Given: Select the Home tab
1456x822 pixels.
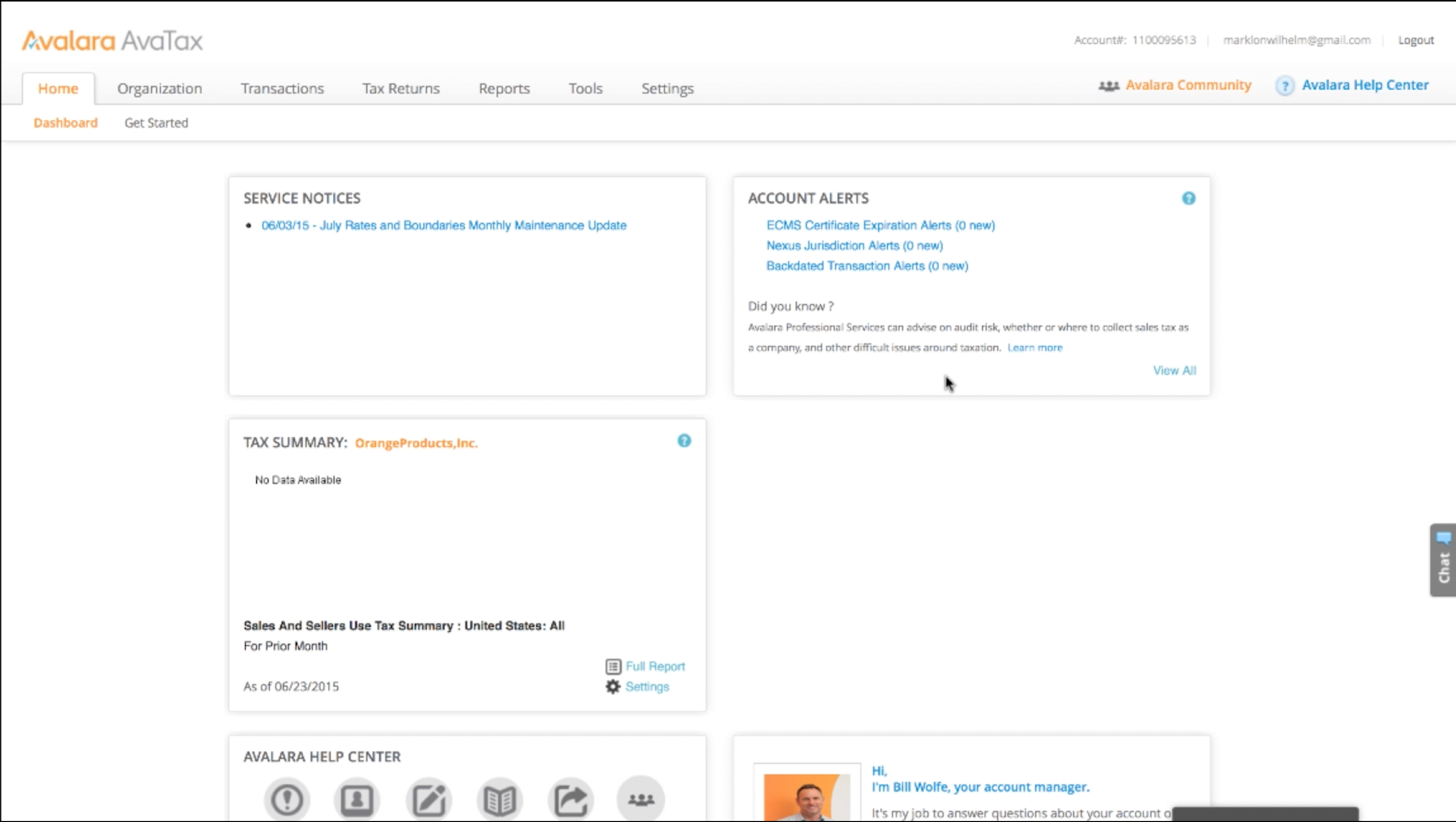Looking at the screenshot, I should [58, 88].
